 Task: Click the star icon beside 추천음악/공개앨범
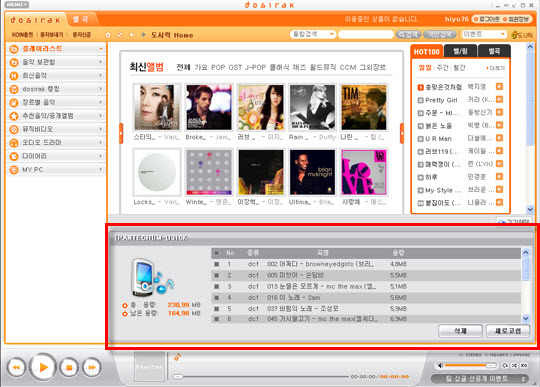pos(14,116)
